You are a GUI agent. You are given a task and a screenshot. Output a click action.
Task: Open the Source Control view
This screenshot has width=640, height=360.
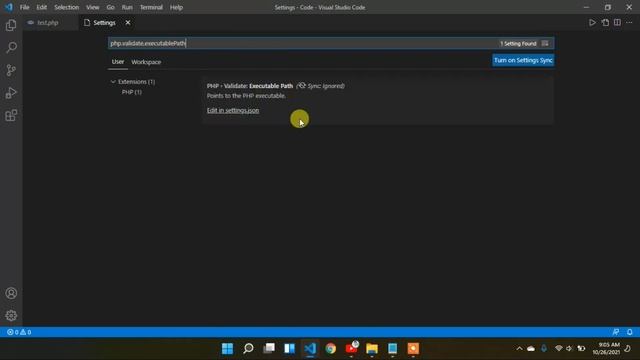(11, 70)
